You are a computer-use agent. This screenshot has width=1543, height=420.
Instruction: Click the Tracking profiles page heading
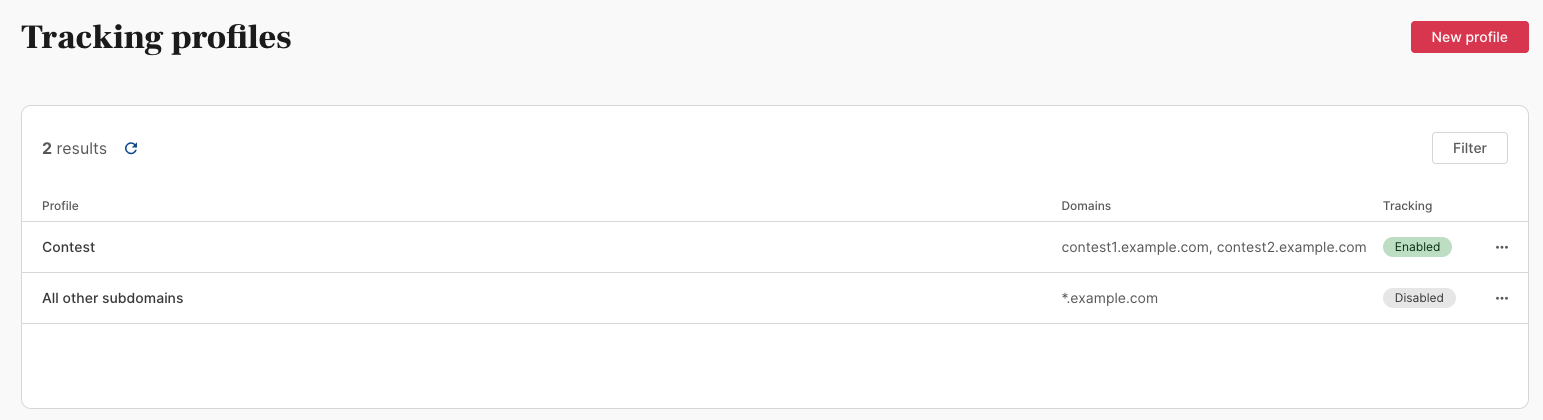coord(156,38)
